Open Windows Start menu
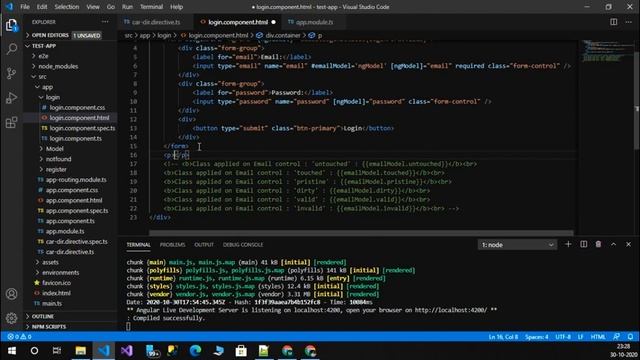640x360 pixels. click(11, 351)
